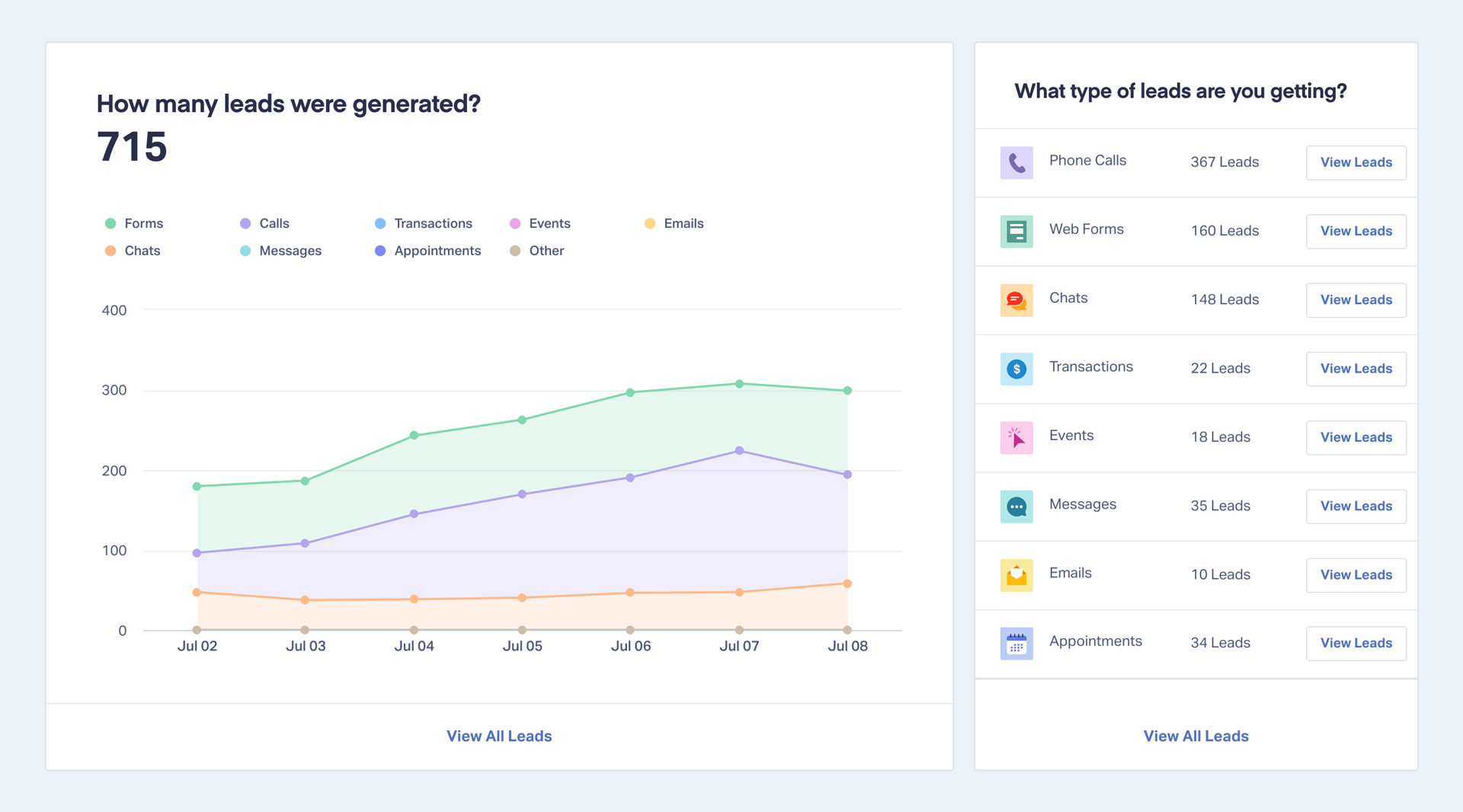Hide the Chats series via legend

tap(133, 251)
